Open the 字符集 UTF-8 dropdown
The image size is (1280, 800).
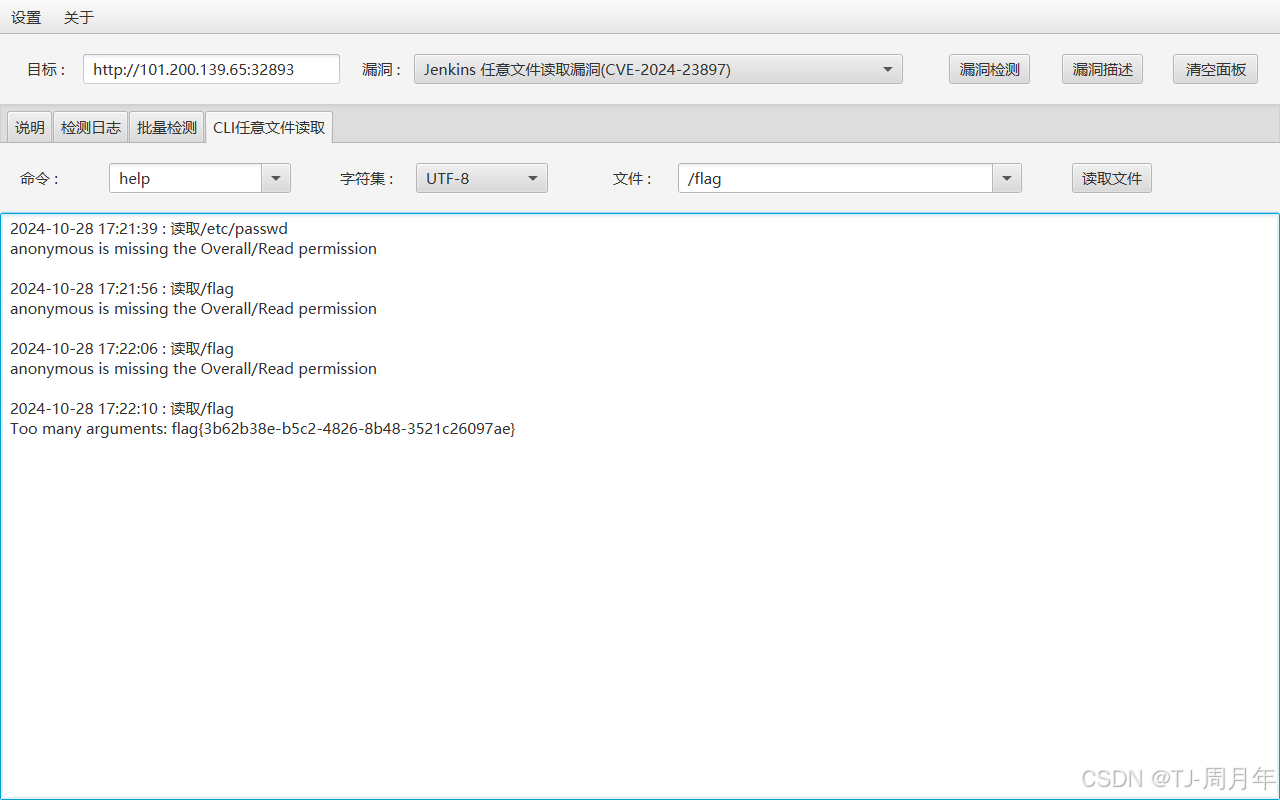pos(482,178)
